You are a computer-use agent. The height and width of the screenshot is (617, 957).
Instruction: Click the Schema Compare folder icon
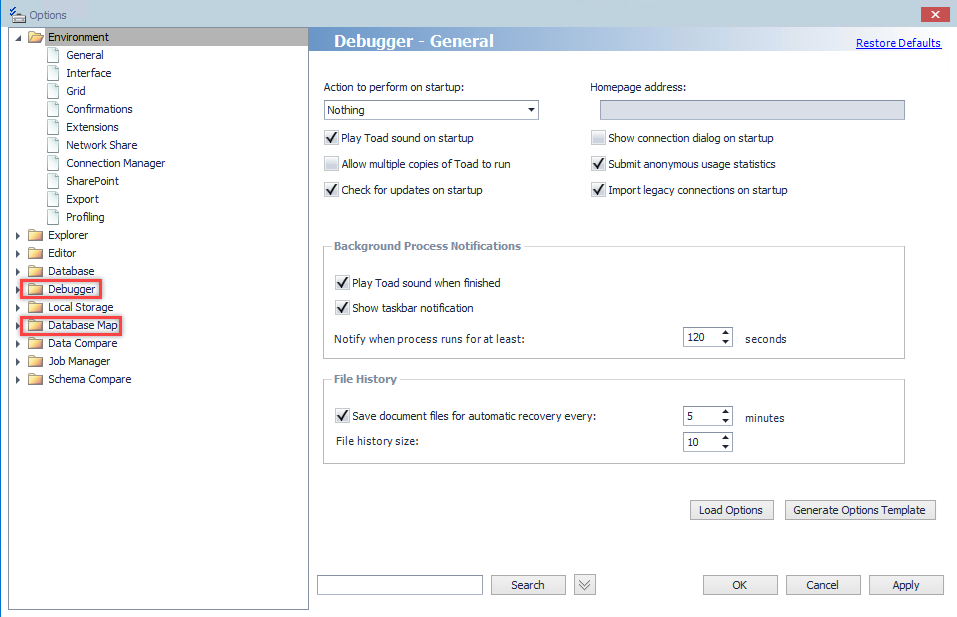coord(36,379)
